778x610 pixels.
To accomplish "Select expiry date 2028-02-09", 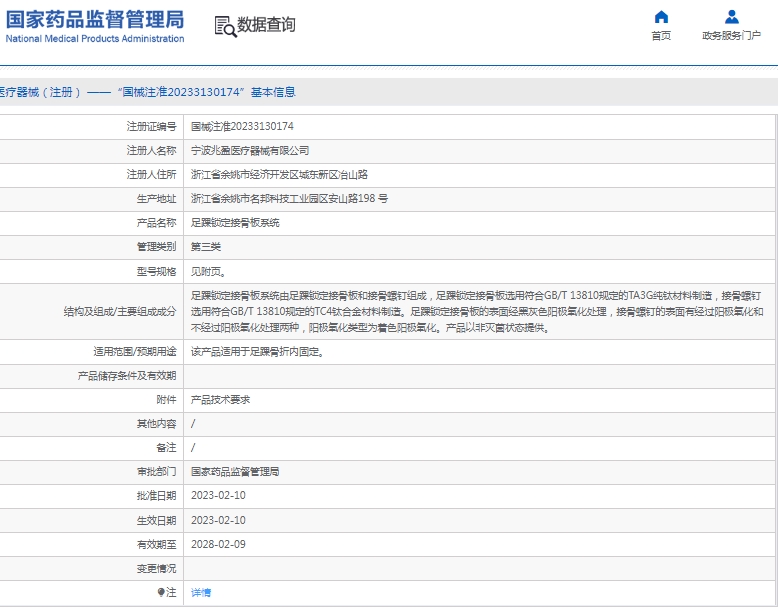I will click(x=218, y=544).
